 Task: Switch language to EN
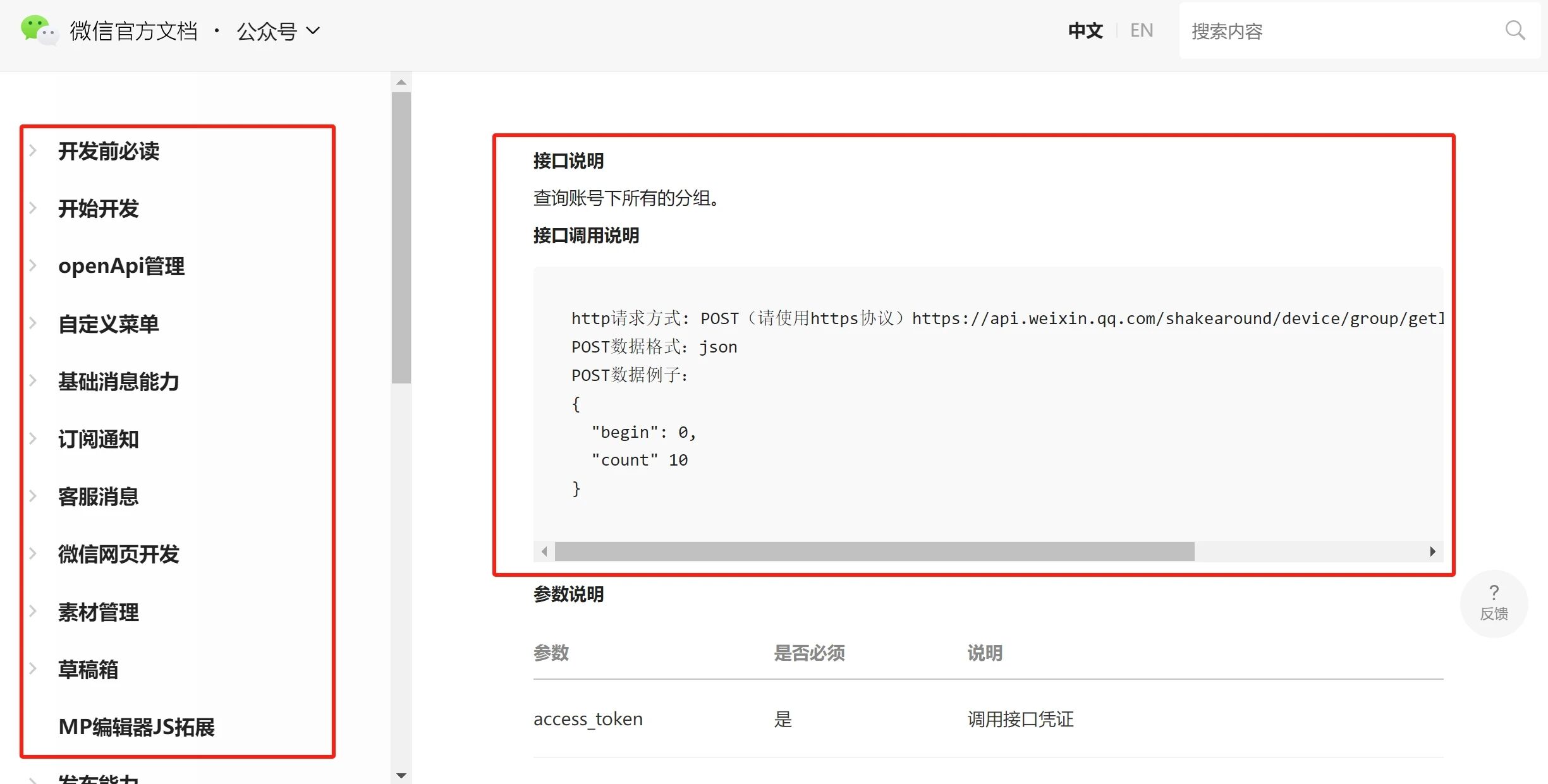1142,30
